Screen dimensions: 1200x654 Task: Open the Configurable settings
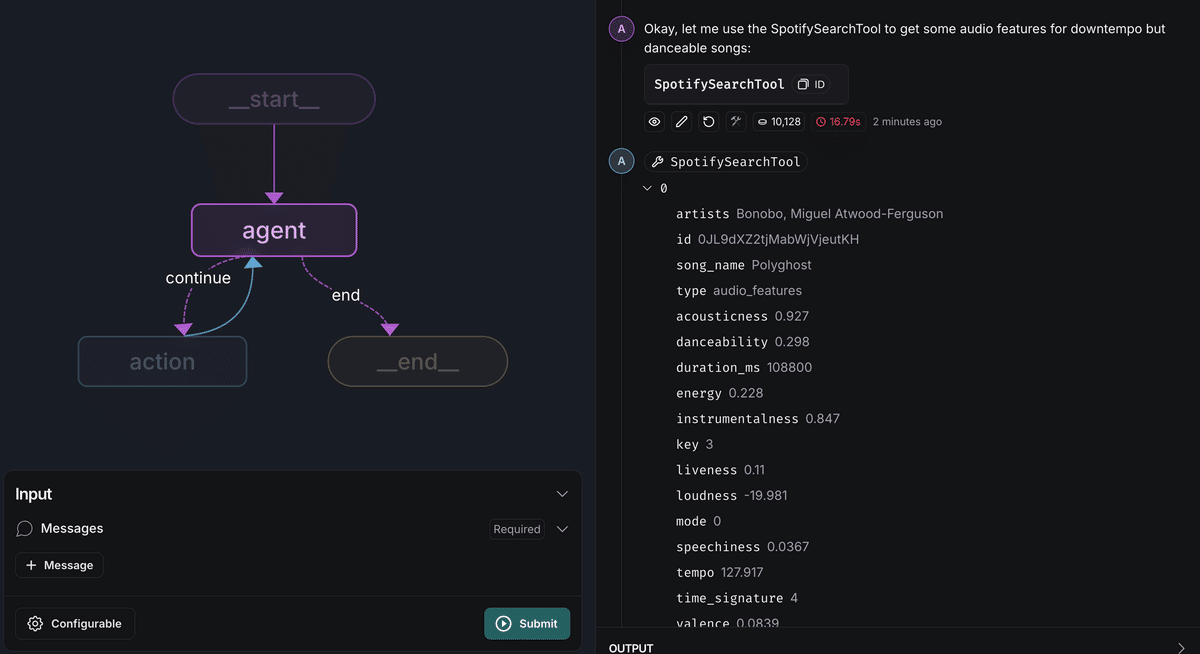[75, 624]
